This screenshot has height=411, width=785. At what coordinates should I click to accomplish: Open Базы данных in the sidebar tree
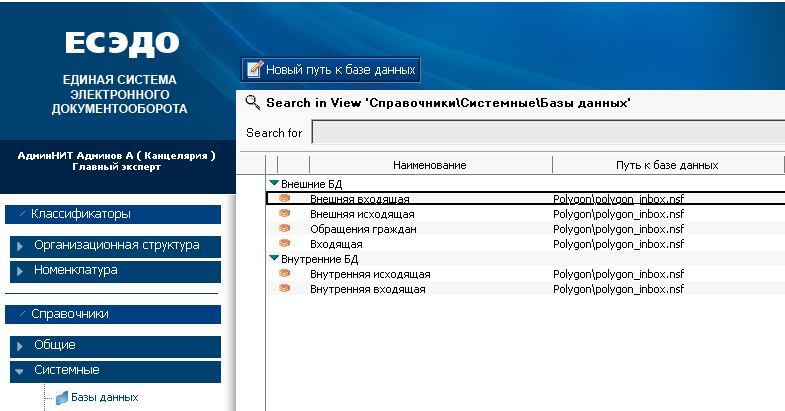[105, 397]
